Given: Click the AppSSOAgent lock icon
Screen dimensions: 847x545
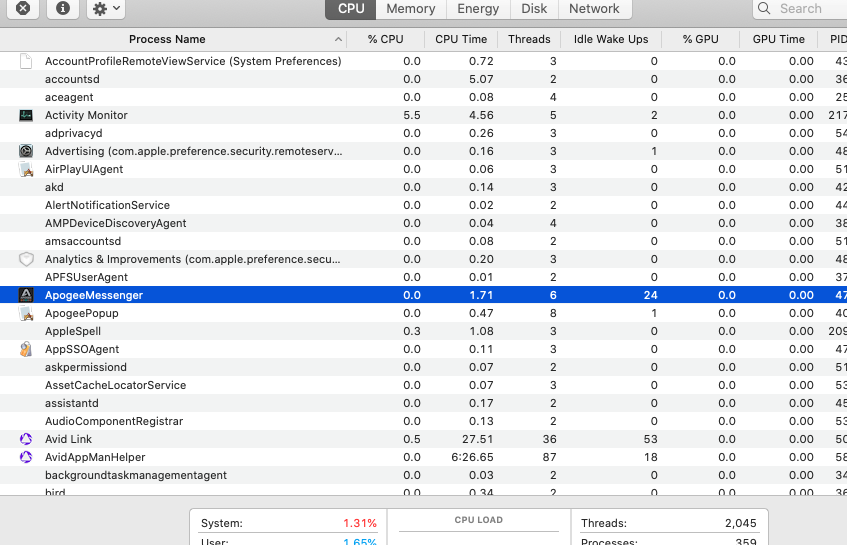Looking at the screenshot, I should [26, 349].
